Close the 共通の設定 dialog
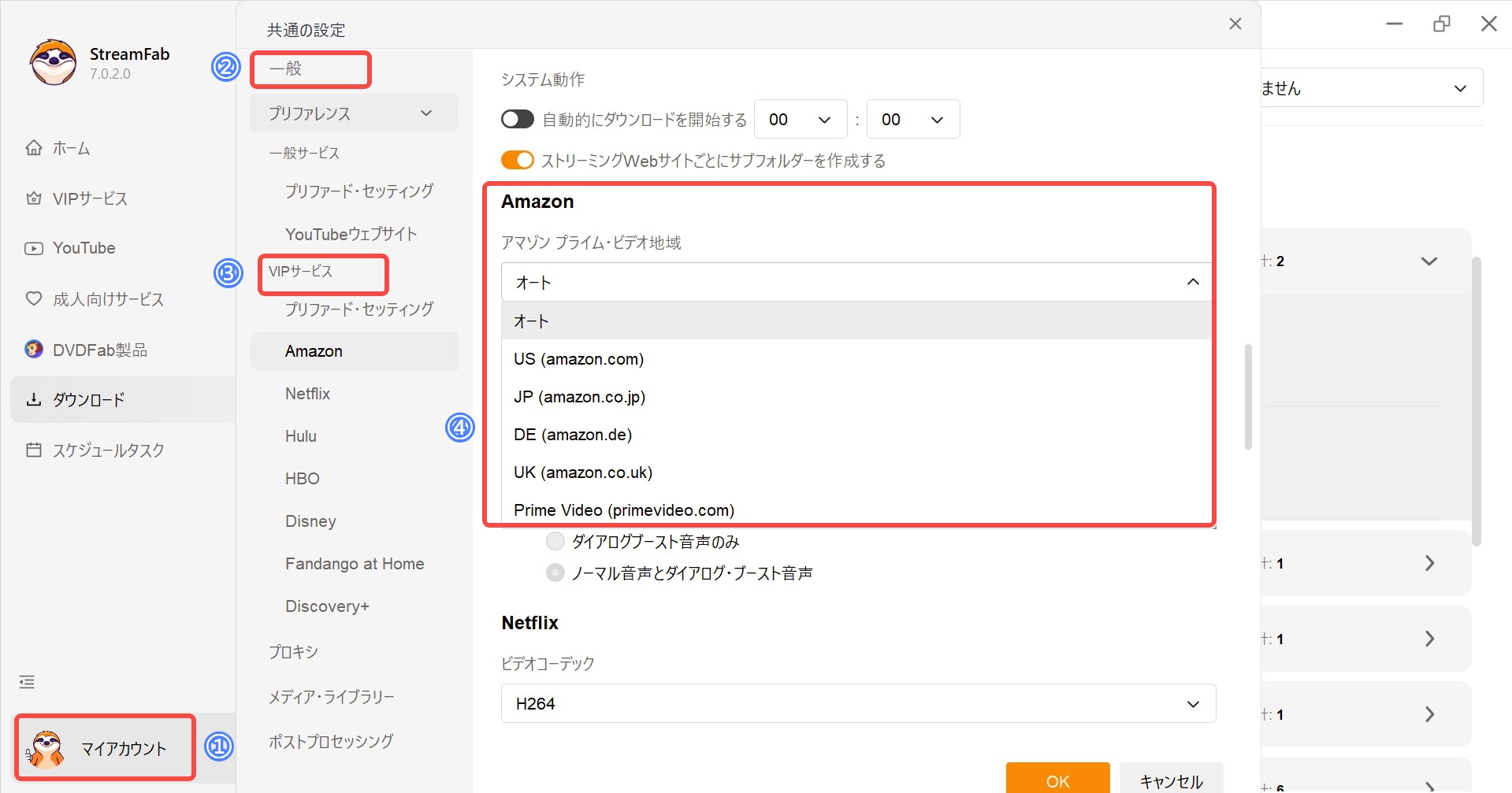The image size is (1512, 793). [1235, 24]
